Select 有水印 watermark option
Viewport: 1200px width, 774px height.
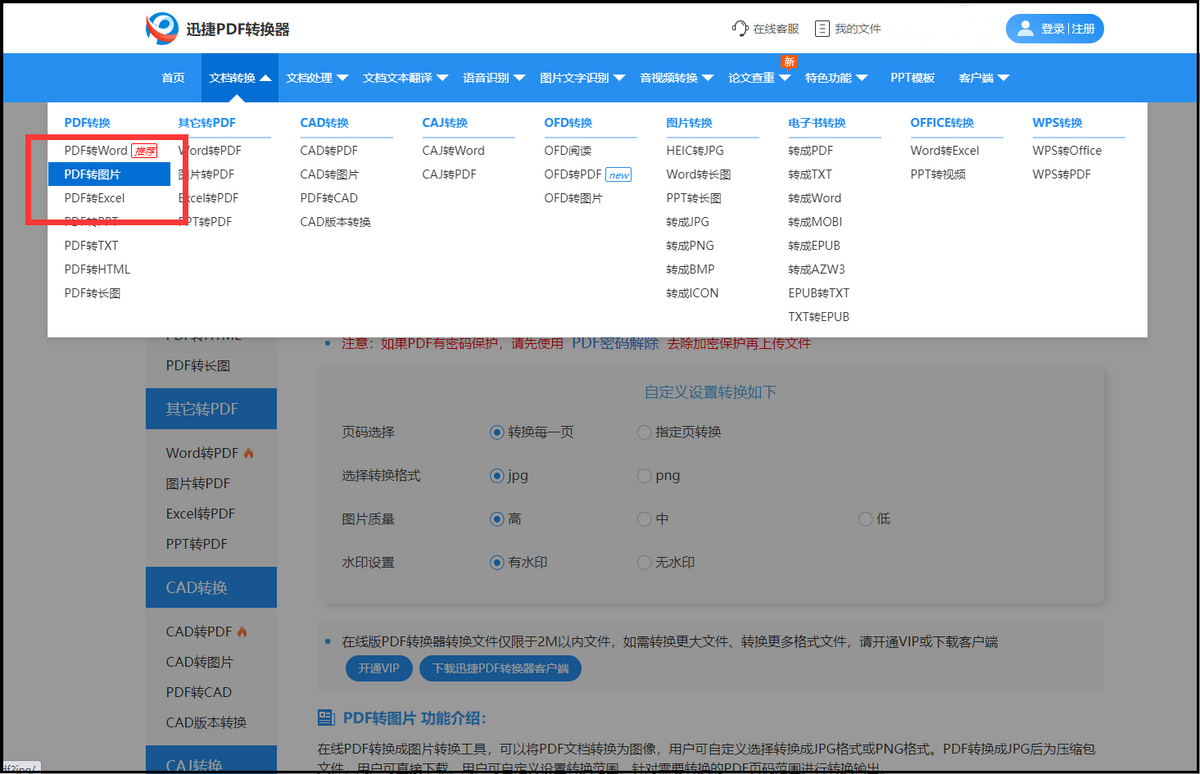(497, 563)
